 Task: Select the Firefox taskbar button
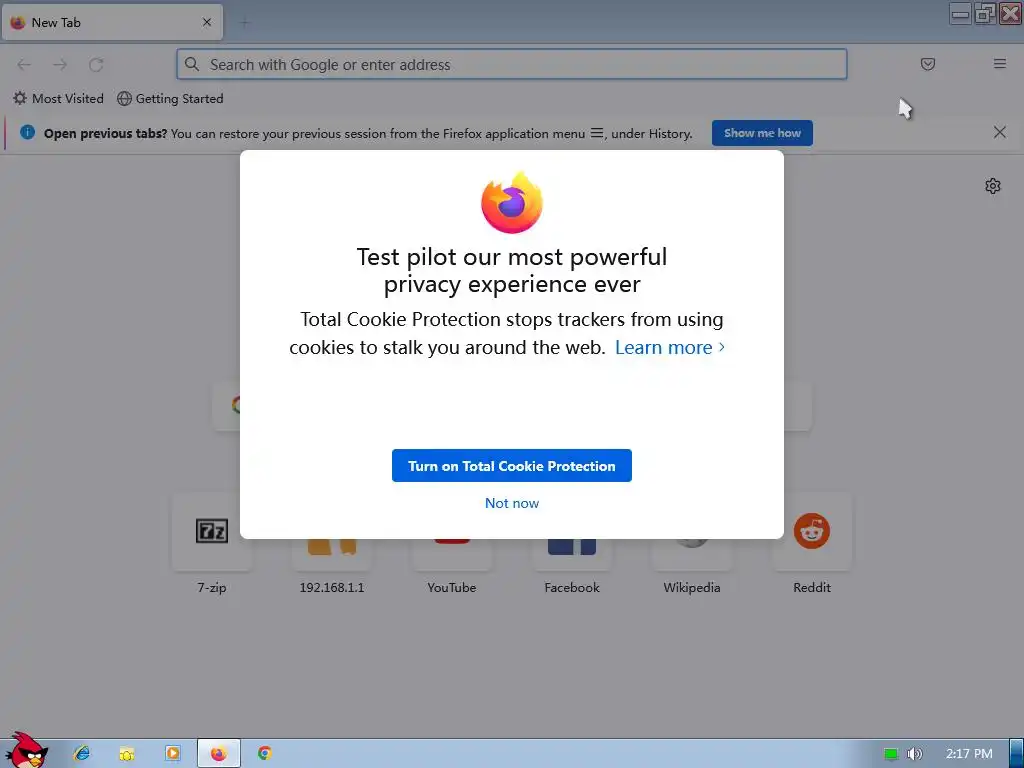(219, 754)
